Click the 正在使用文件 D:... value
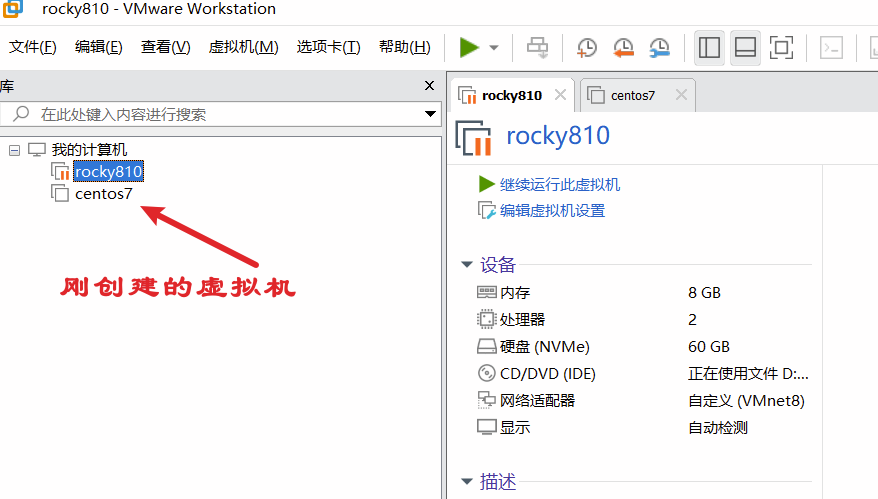Screen dimensions: 878x499 coord(748,374)
